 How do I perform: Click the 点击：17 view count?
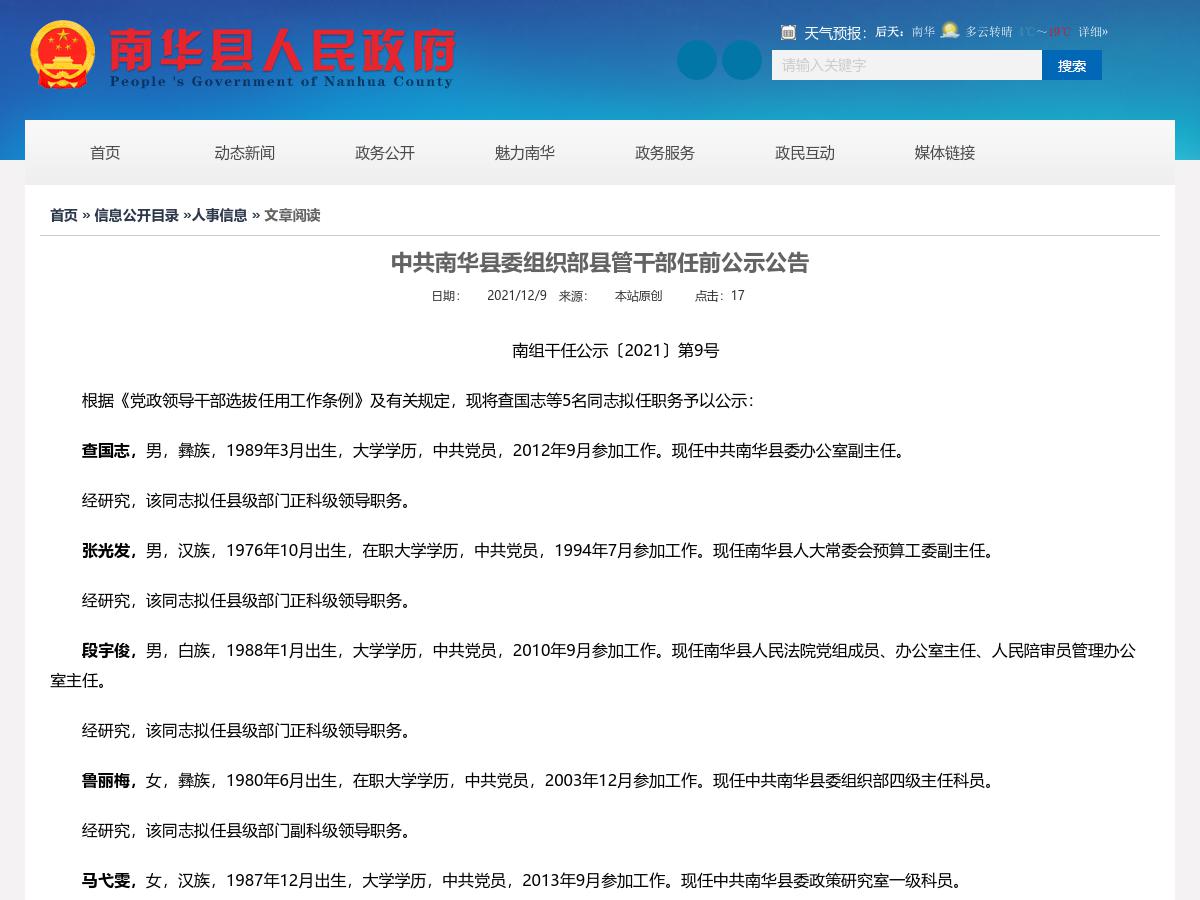(720, 296)
